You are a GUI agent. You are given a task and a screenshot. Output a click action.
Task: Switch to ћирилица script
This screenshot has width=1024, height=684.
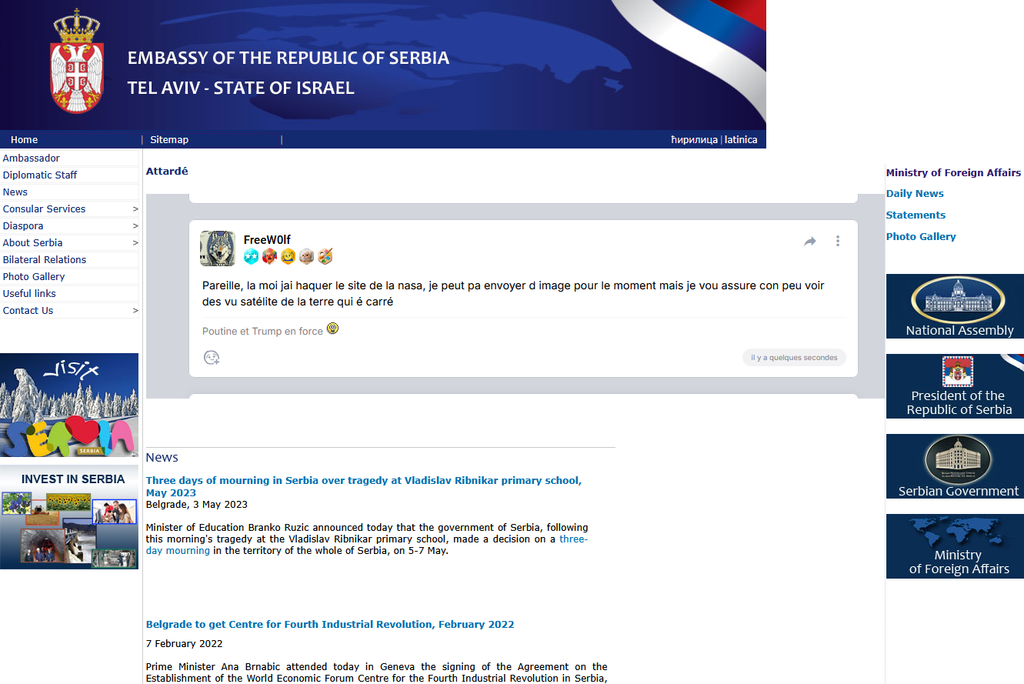coord(694,140)
